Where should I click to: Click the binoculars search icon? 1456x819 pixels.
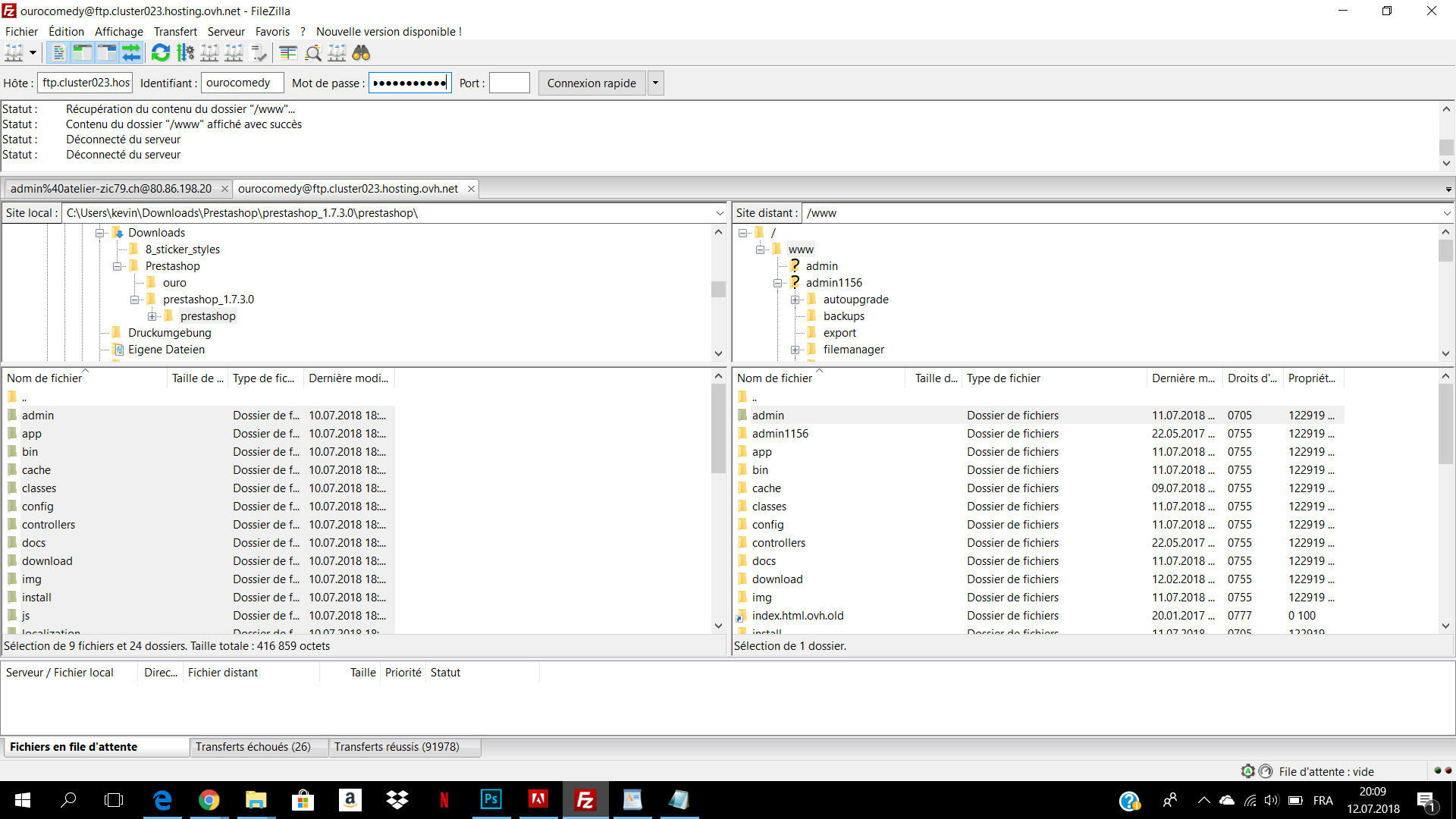point(361,53)
